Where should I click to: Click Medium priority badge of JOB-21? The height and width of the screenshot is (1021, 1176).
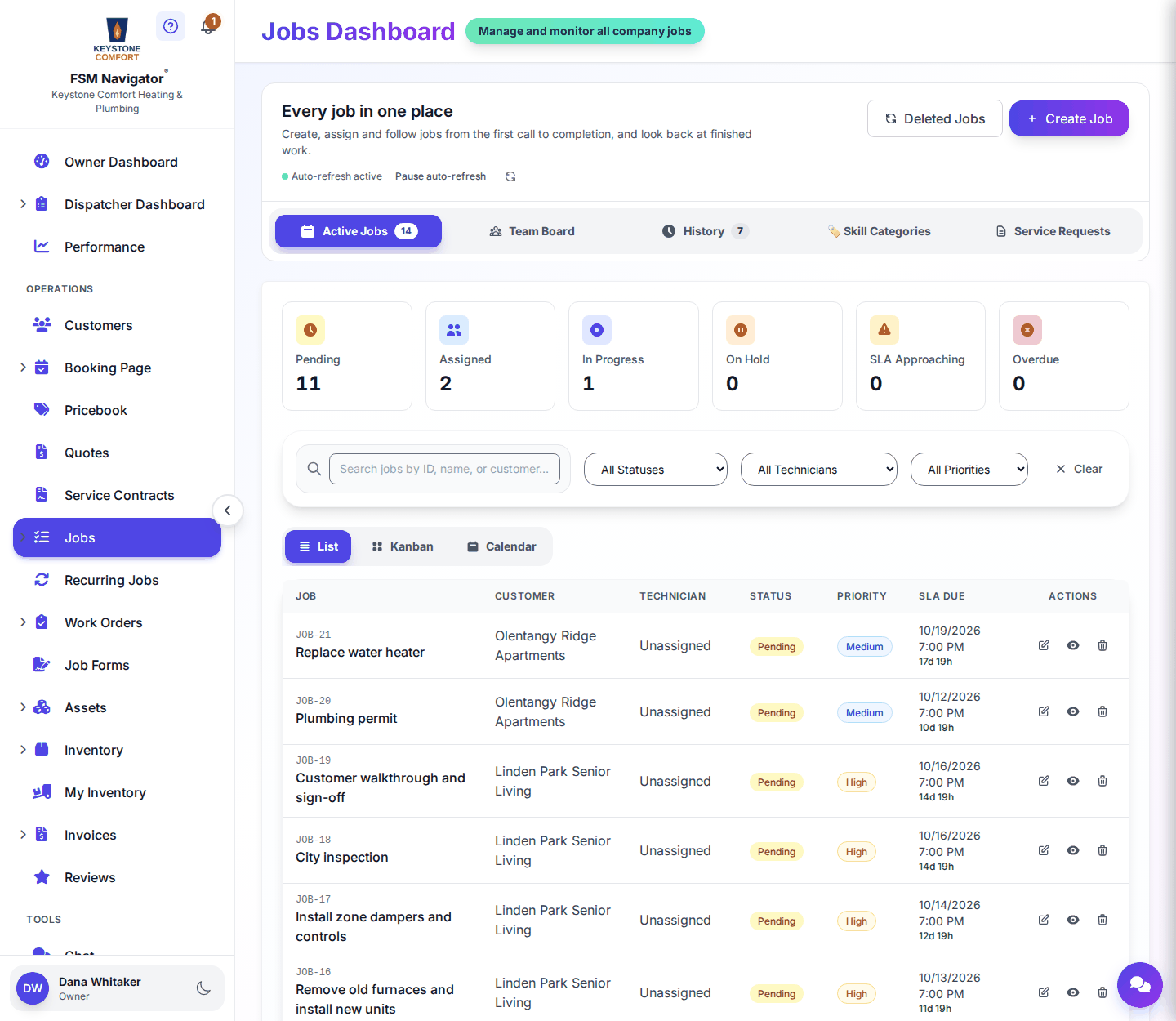(865, 646)
